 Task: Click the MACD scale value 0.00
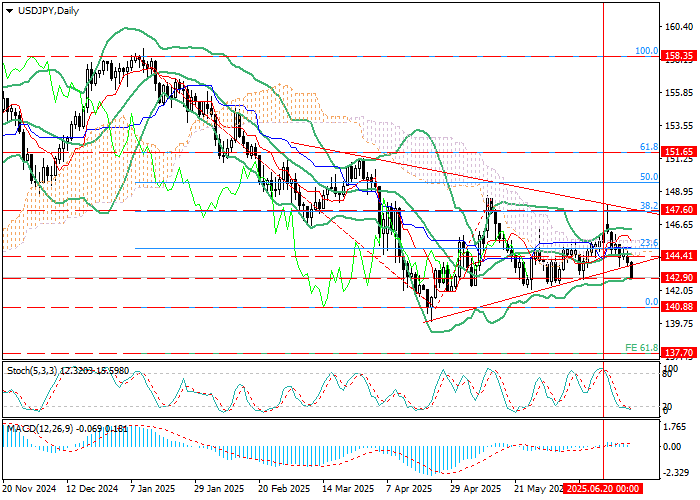click(672, 446)
